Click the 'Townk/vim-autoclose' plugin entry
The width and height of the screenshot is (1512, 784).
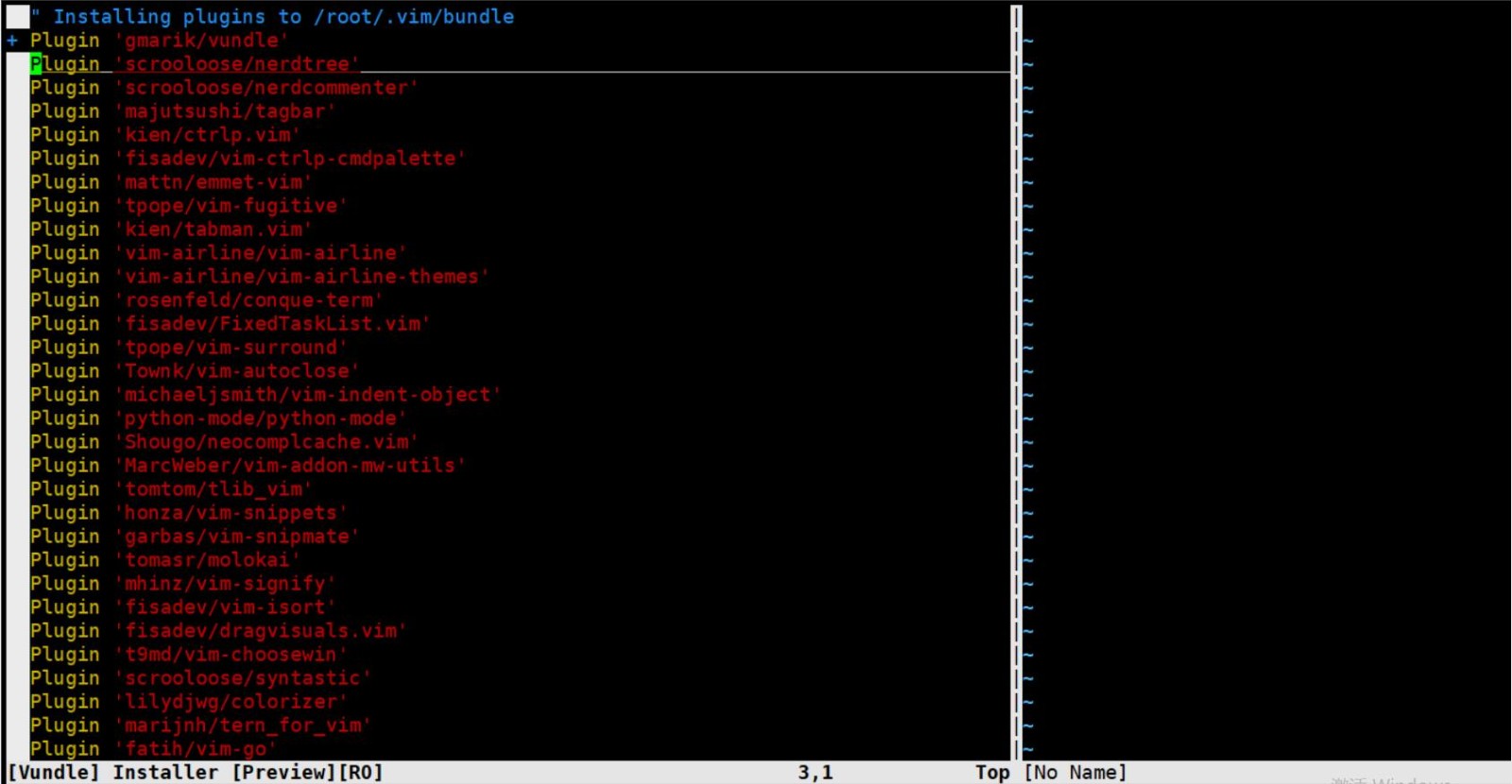(x=195, y=371)
